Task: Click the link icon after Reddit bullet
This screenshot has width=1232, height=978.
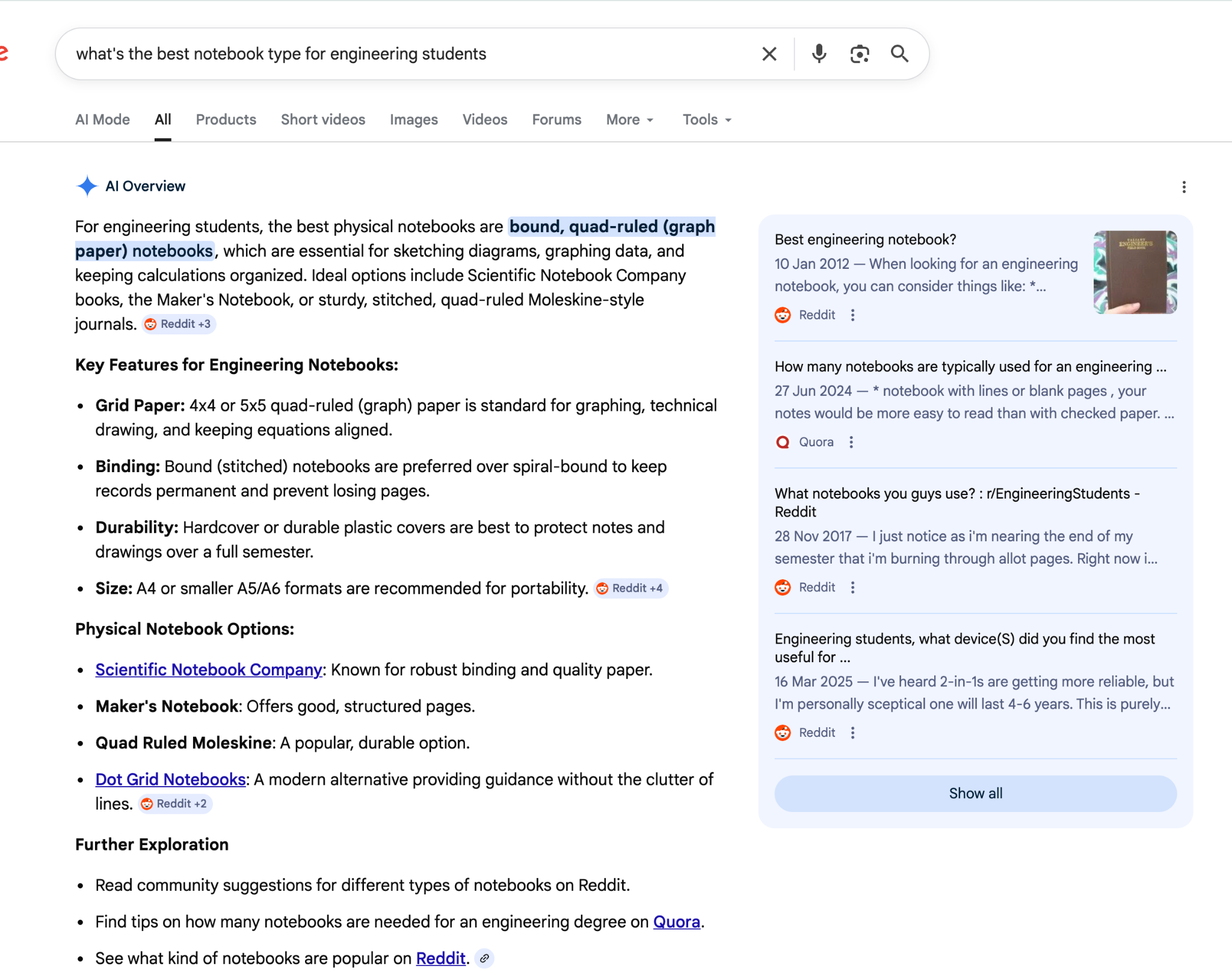Action: 484,958
